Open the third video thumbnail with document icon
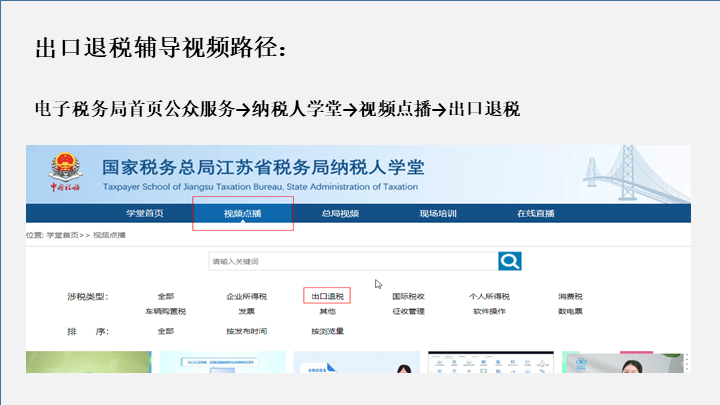Viewport: 720px width, 405px height. tap(357, 362)
